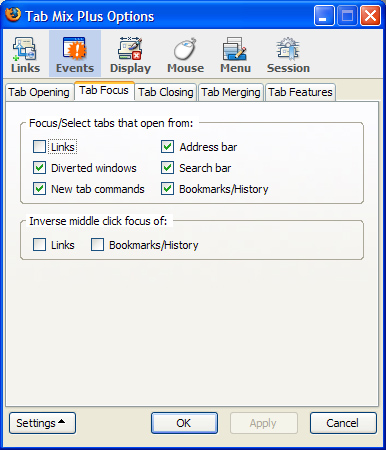The height and width of the screenshot is (450, 386).
Task: Uncheck the Address bar checkbox
Action: click(167, 147)
